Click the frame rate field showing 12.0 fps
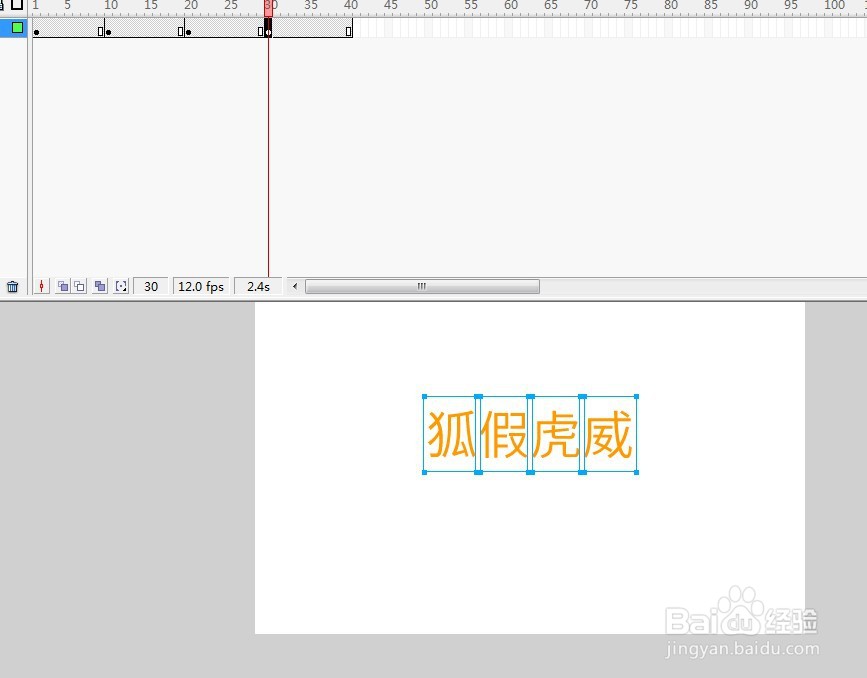867x678 pixels. (x=200, y=286)
